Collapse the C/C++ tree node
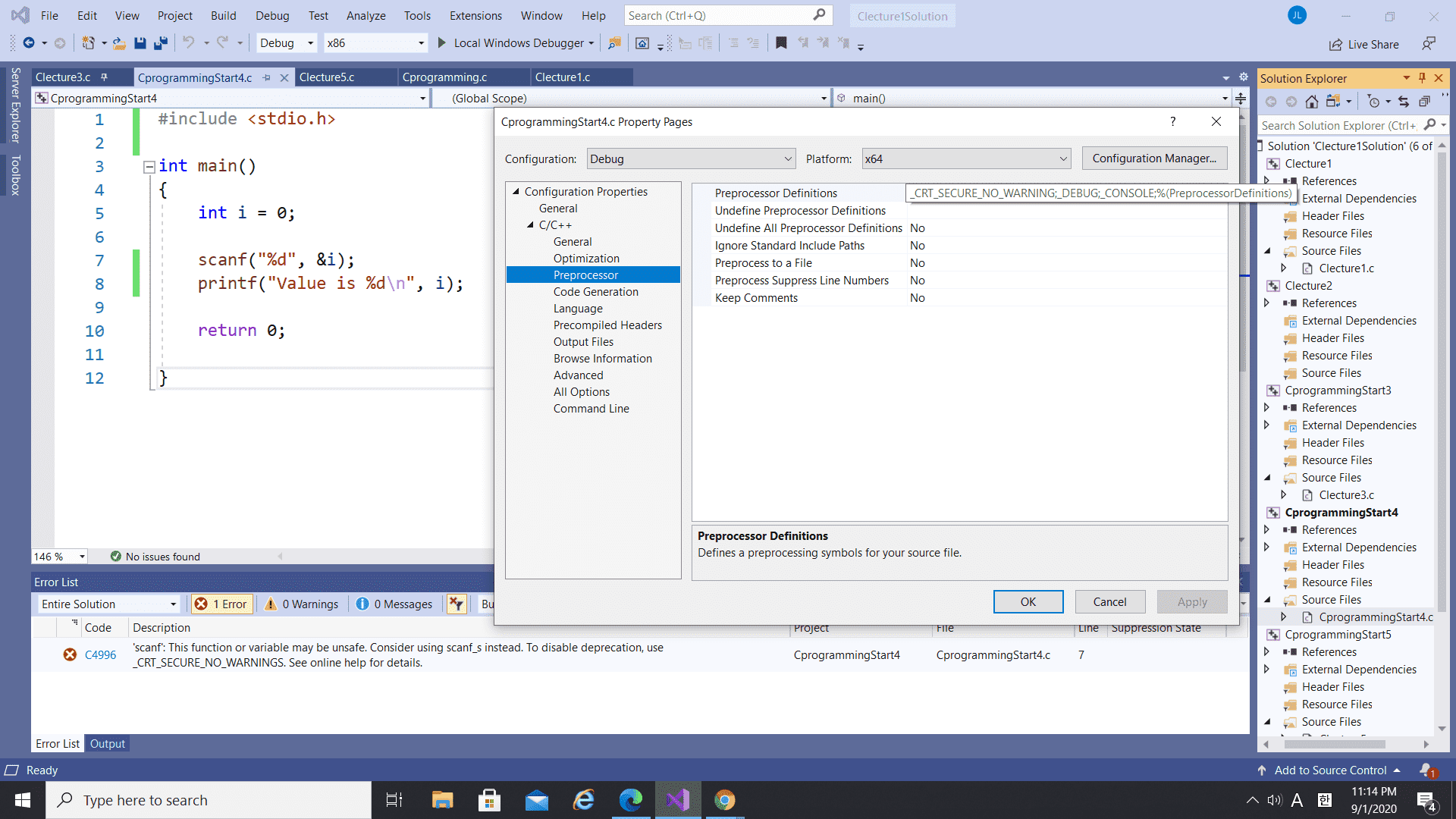Image resolution: width=1456 pixels, height=819 pixels. tap(531, 225)
